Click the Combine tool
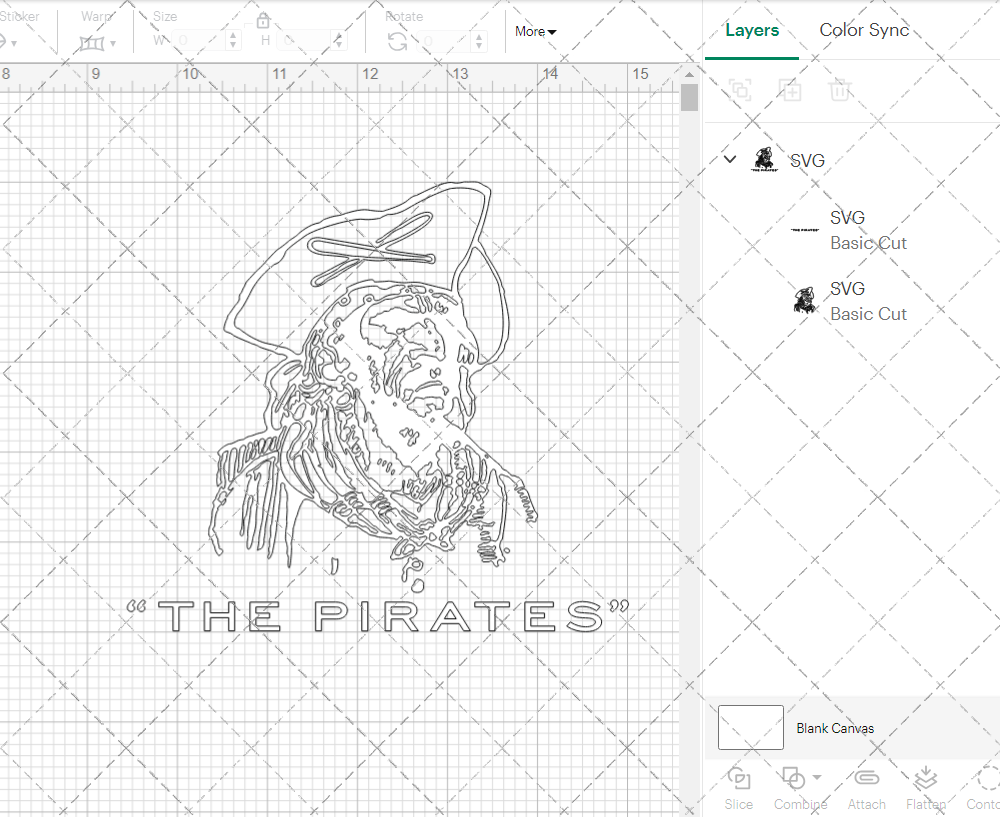The height and width of the screenshot is (817, 1000). pos(800,788)
